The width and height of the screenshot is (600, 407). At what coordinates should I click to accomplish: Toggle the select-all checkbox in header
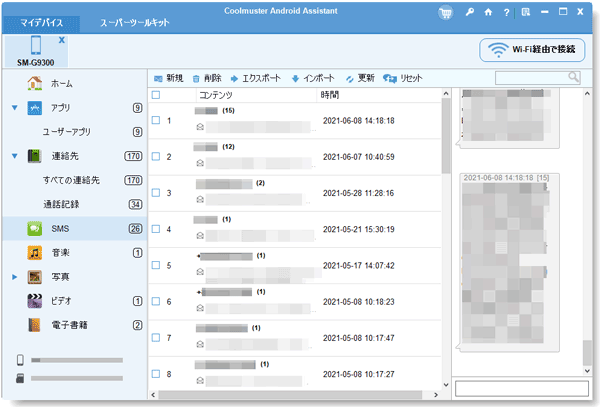156,95
